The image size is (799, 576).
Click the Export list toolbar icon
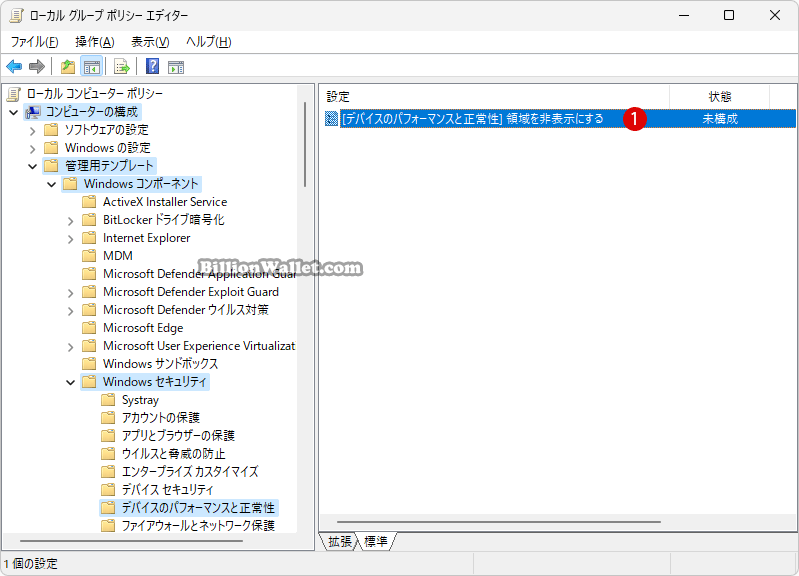pos(122,66)
